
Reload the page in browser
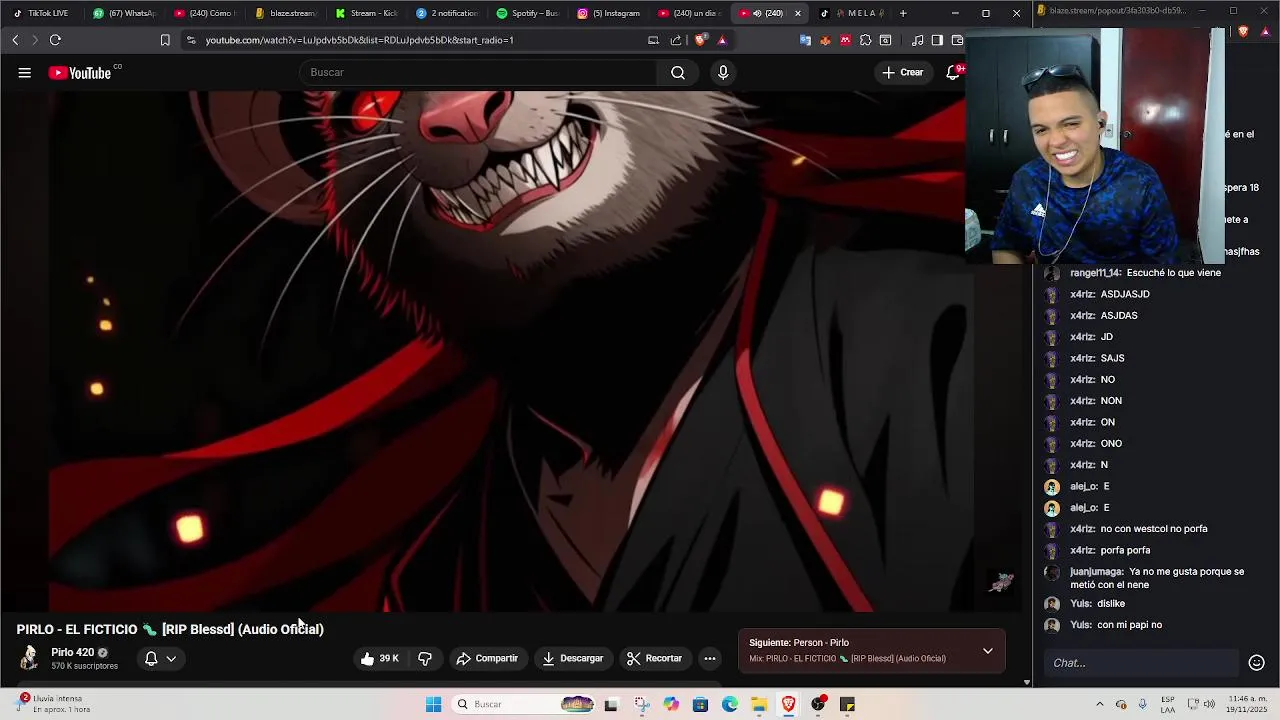pos(55,40)
